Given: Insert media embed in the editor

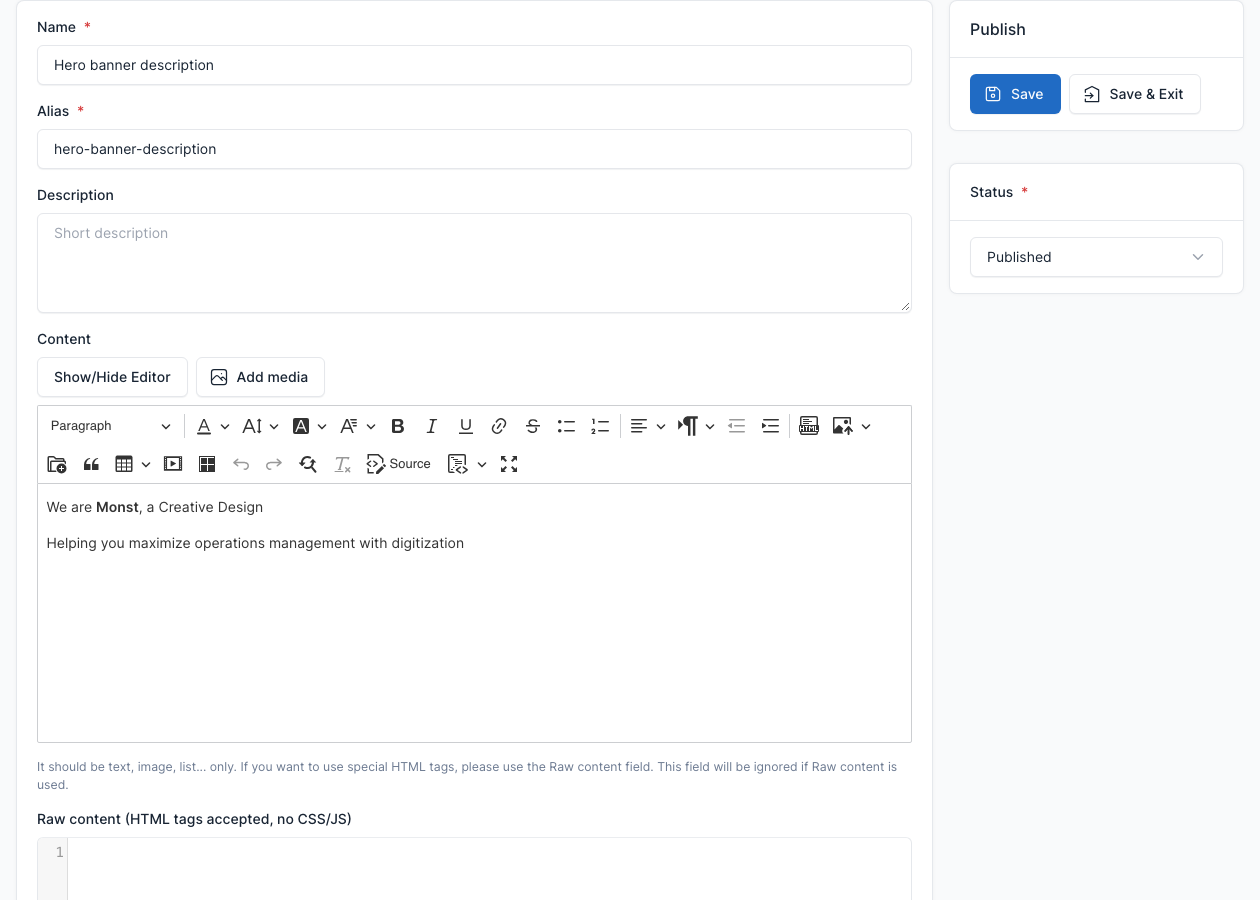Looking at the screenshot, I should pyautogui.click(x=173, y=464).
